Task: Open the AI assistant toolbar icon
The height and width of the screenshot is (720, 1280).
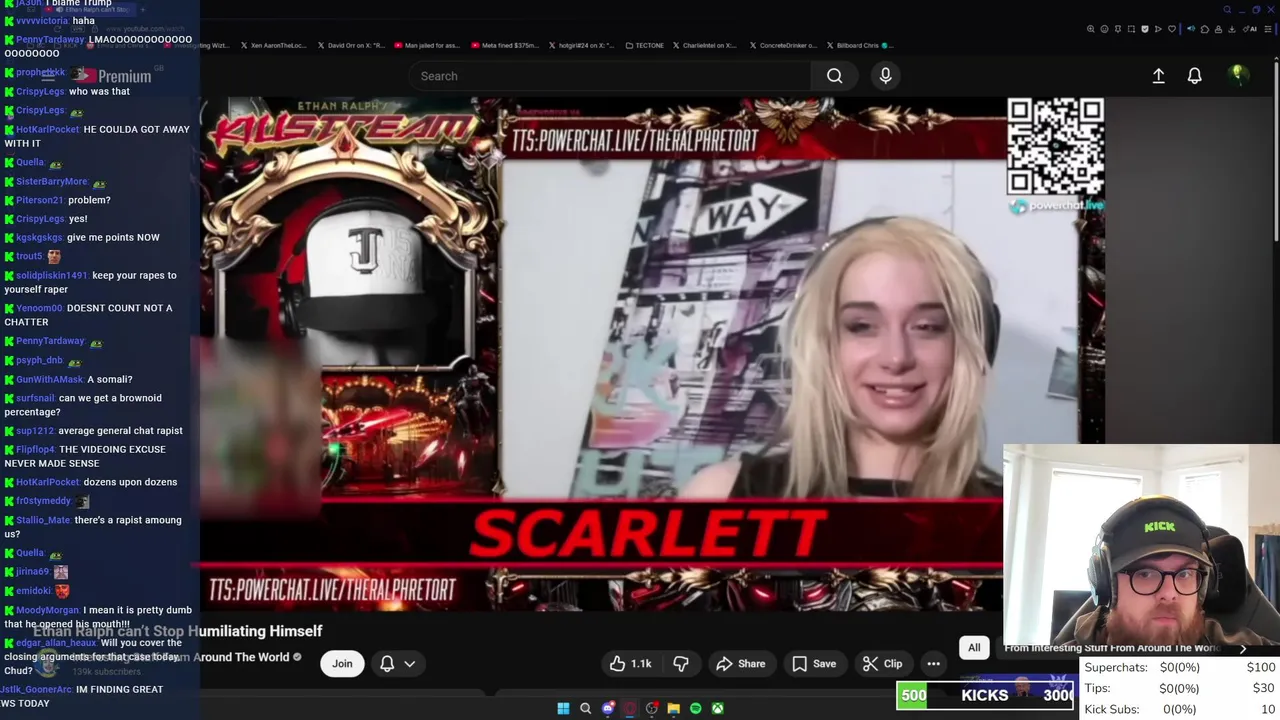Action: tap(1250, 29)
